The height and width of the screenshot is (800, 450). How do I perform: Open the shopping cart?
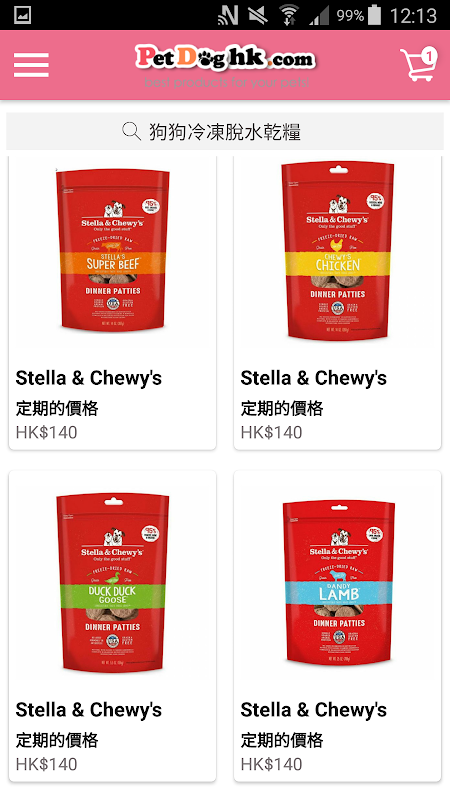coord(418,65)
